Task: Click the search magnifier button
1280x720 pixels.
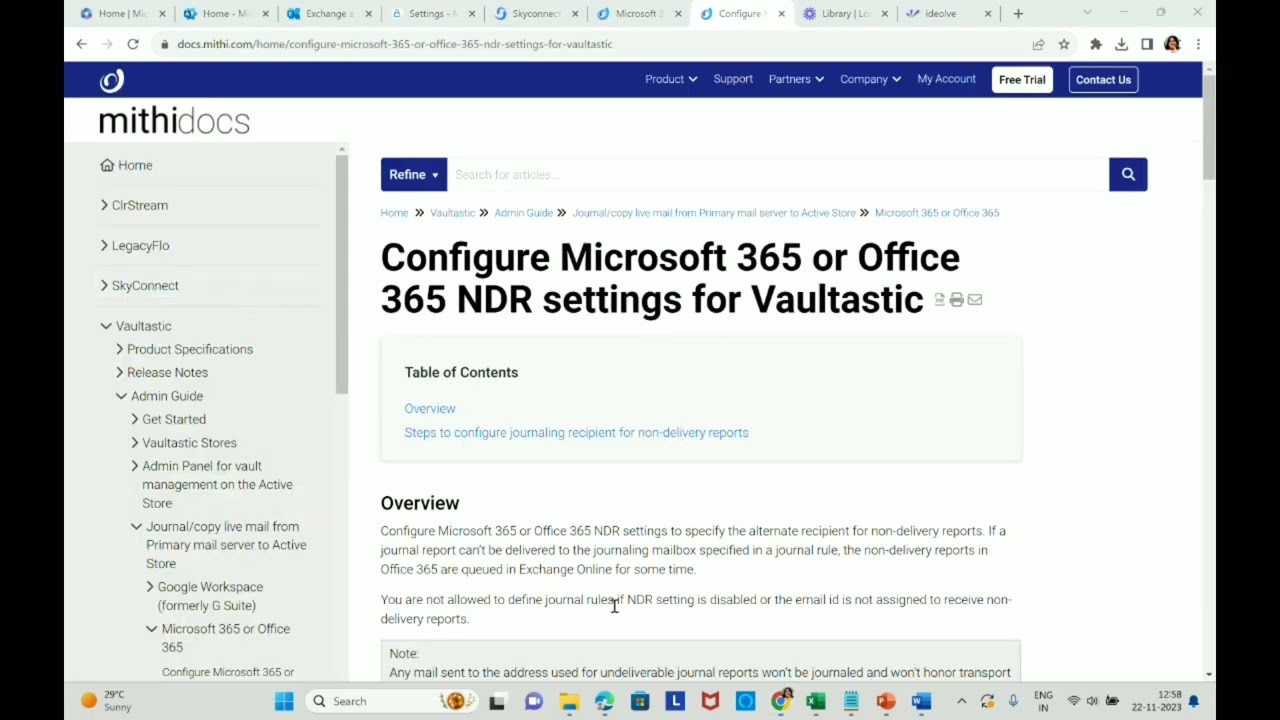Action: pyautogui.click(x=1128, y=174)
